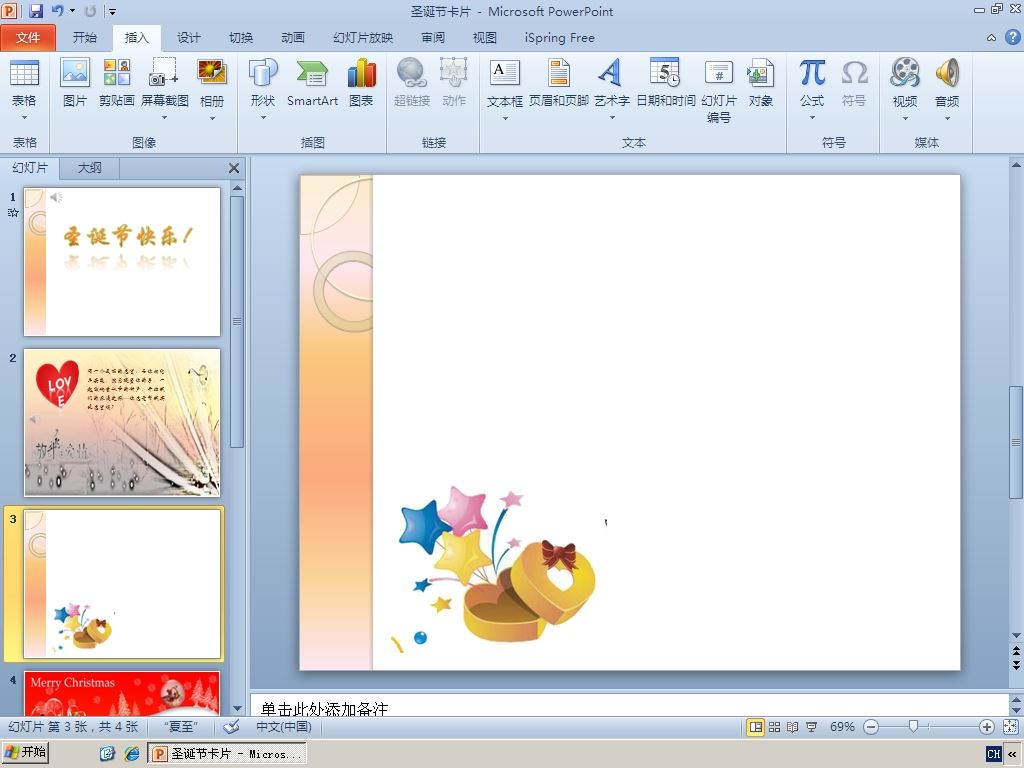Expand the Shapes dropdown arrow

coord(263,118)
